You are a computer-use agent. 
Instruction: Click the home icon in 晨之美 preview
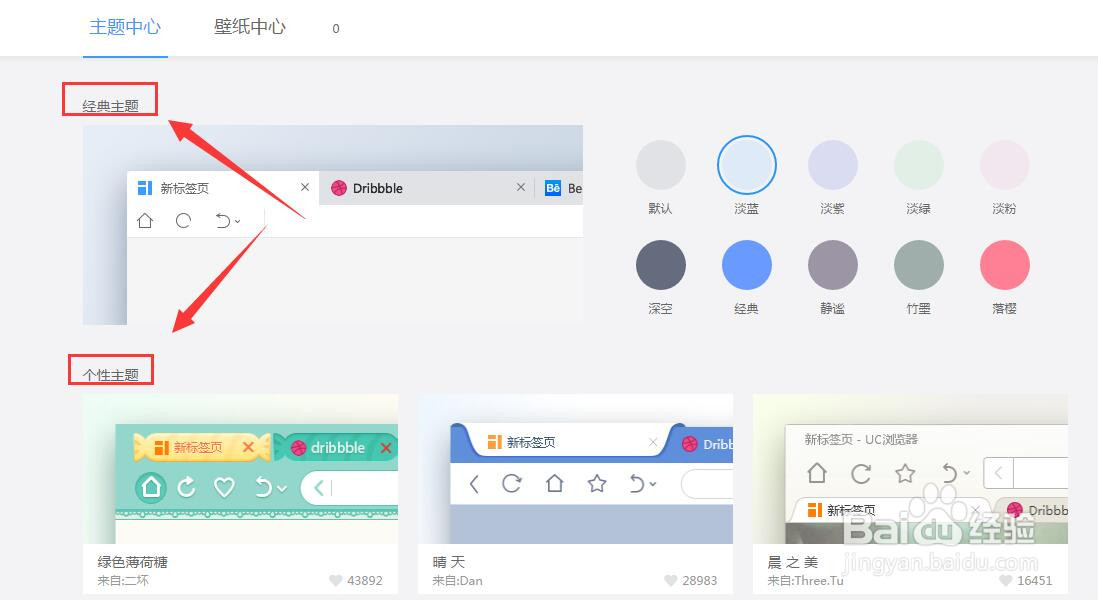[x=817, y=473]
